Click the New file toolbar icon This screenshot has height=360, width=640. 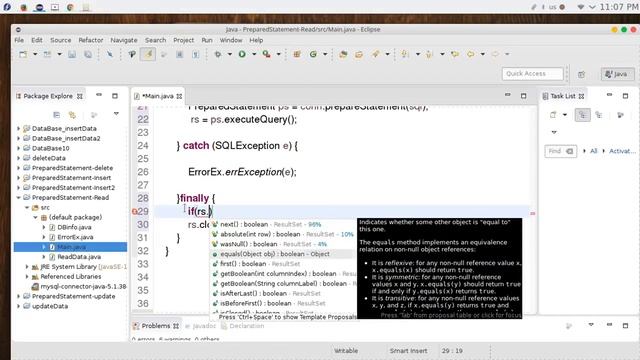pos(23,54)
